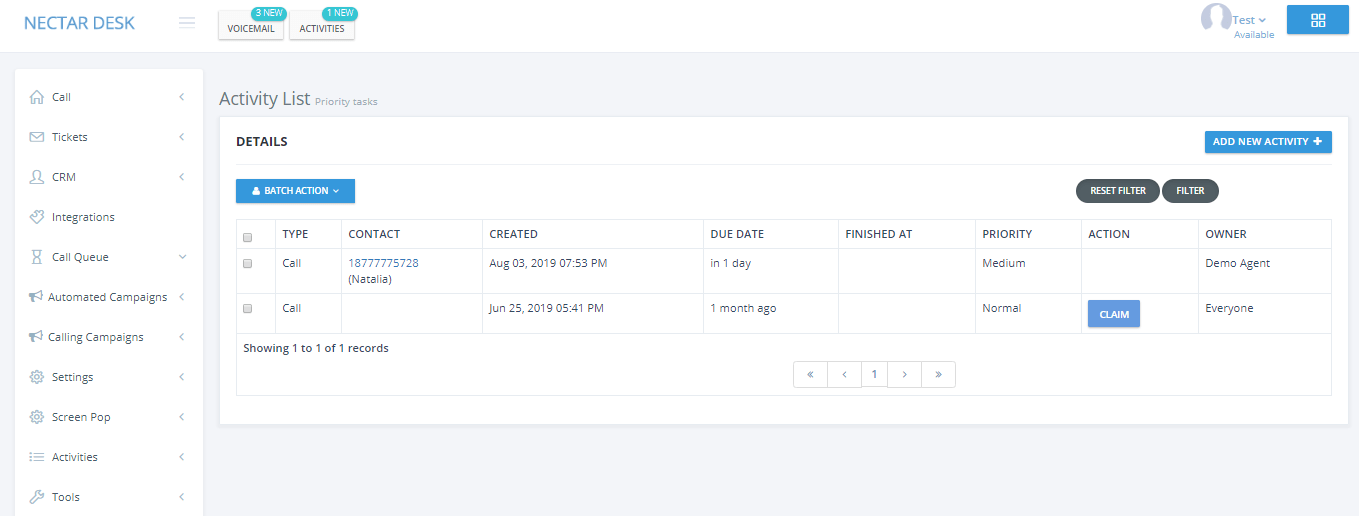Open the Batch Action dropdown

tap(295, 191)
